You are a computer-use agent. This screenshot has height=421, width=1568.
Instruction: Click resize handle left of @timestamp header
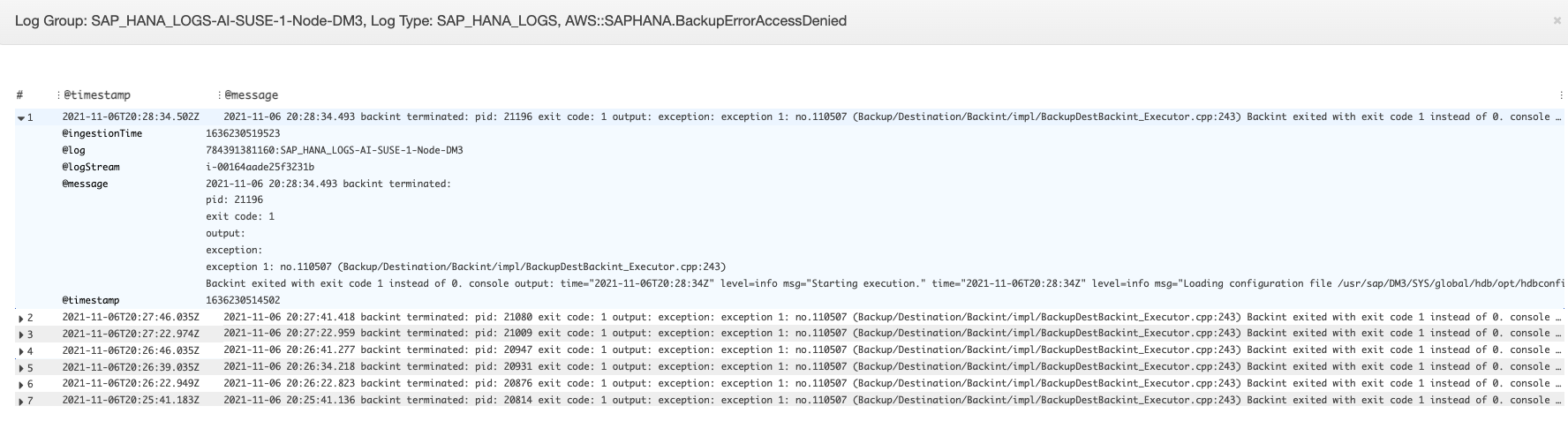coord(58,95)
